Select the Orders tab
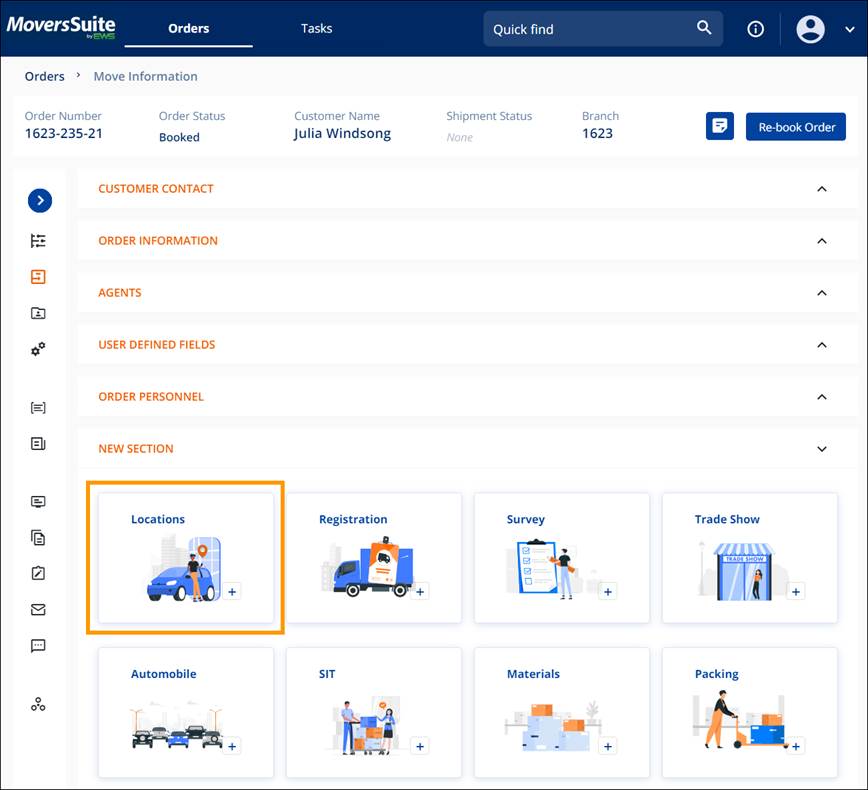Image resolution: width=868 pixels, height=790 pixels. [188, 28]
